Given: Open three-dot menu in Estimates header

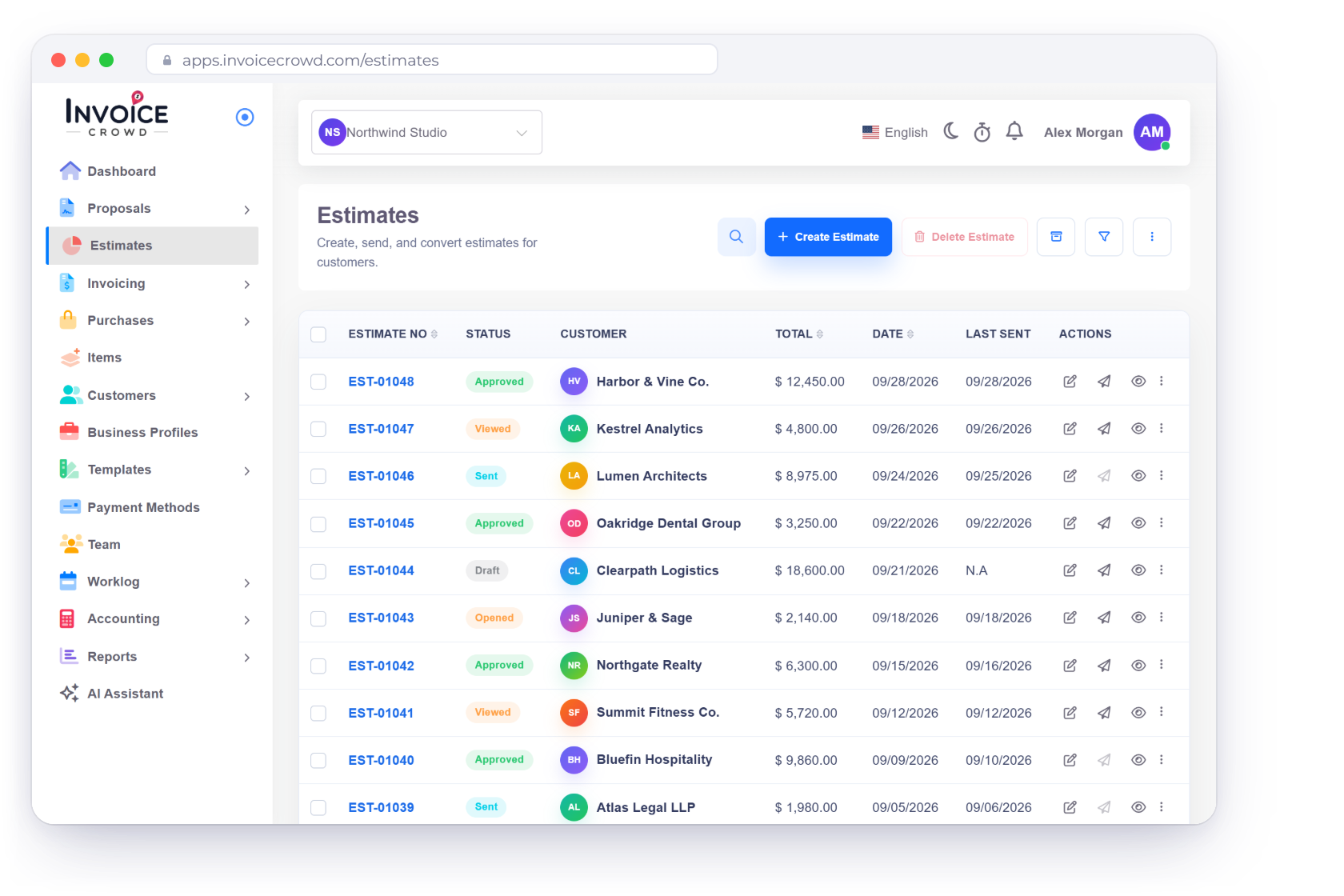Looking at the screenshot, I should click(1152, 237).
